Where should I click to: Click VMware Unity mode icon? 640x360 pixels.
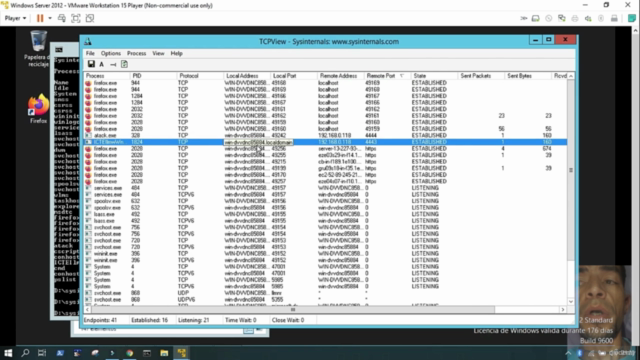90,18
